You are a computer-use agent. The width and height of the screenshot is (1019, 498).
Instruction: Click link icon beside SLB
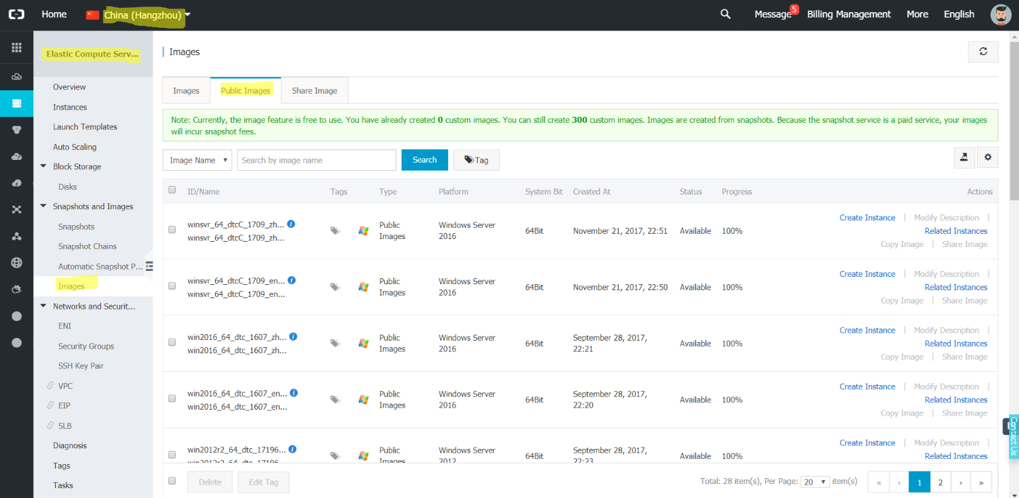click(50, 425)
